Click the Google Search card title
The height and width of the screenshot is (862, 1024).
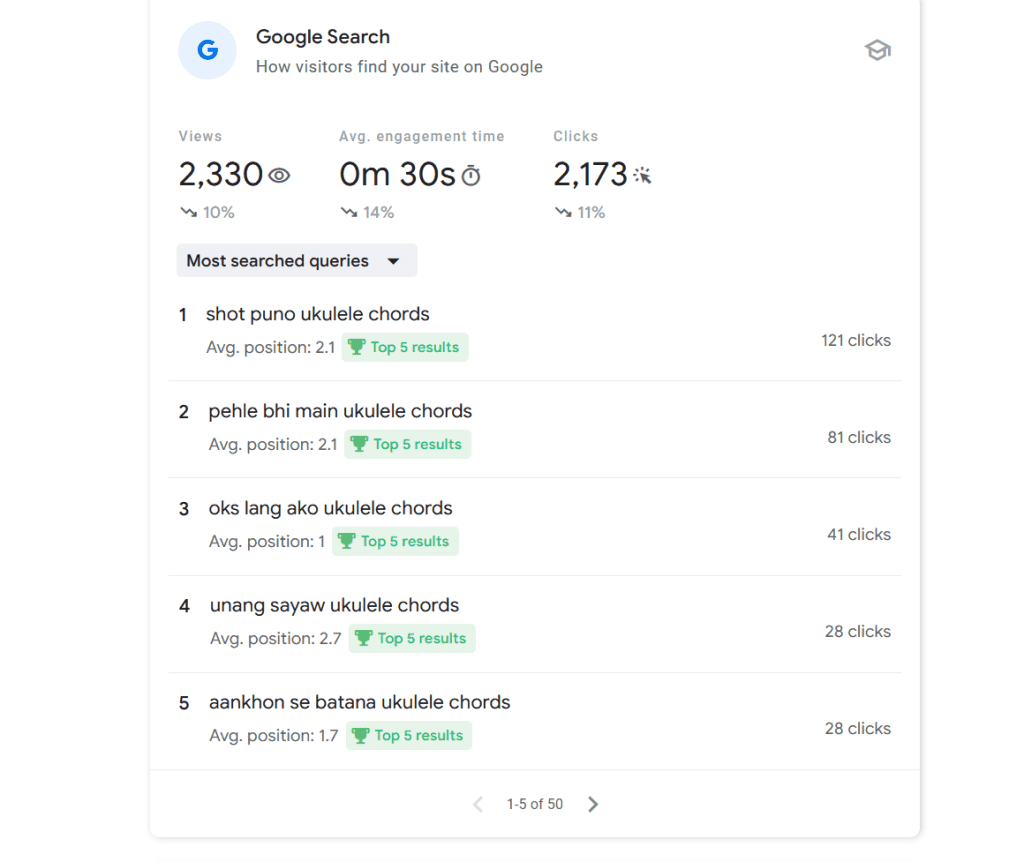pyautogui.click(x=323, y=37)
